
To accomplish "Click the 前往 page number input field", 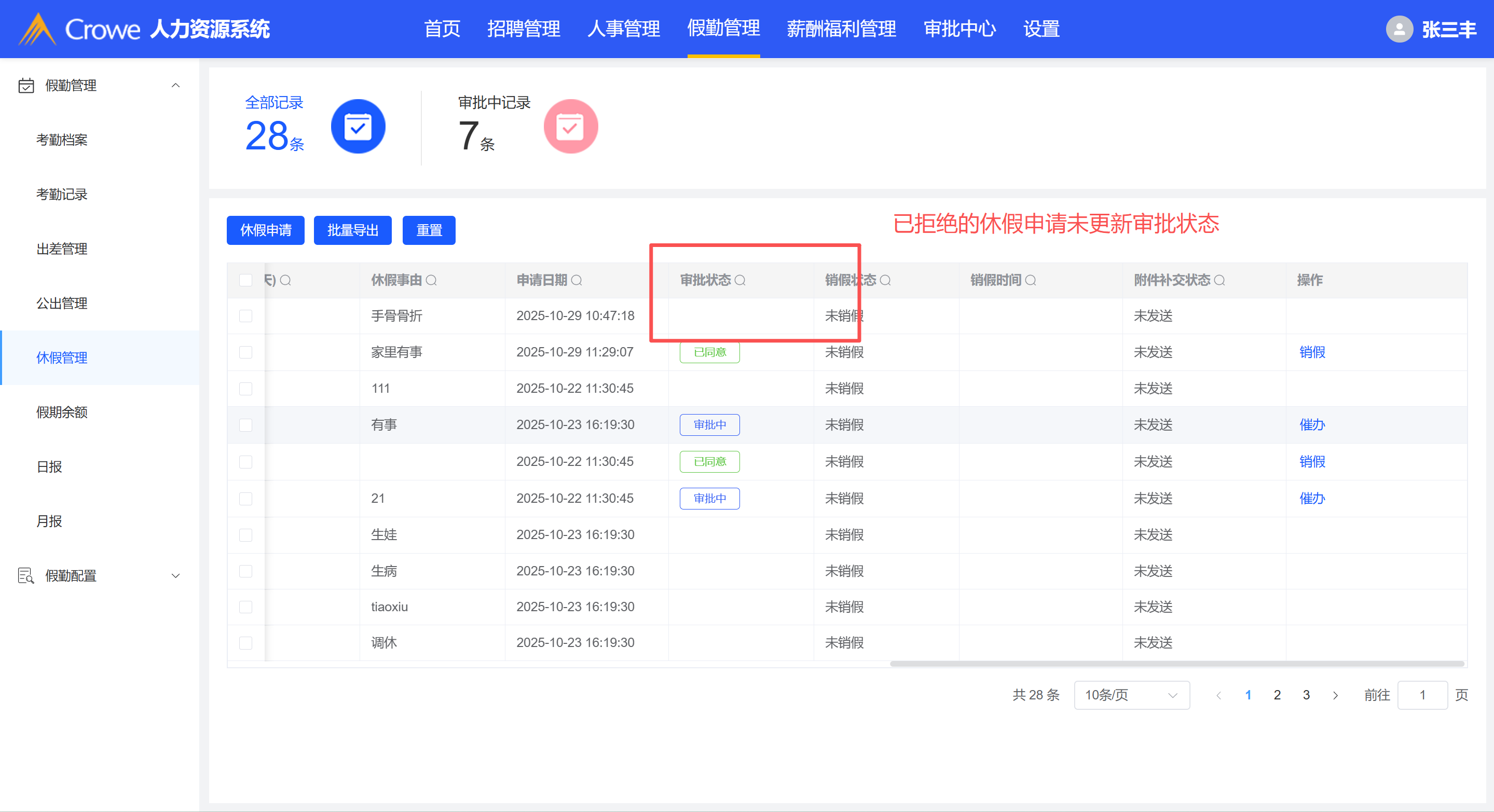I will [x=1422, y=695].
